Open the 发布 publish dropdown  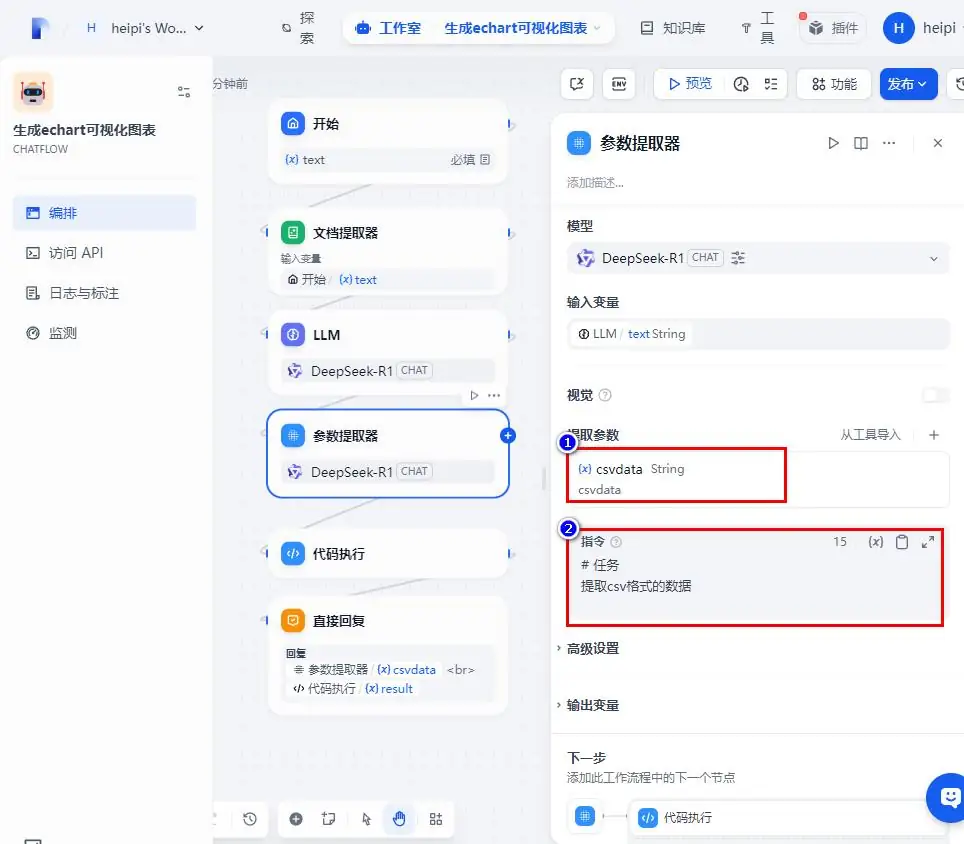tap(907, 84)
